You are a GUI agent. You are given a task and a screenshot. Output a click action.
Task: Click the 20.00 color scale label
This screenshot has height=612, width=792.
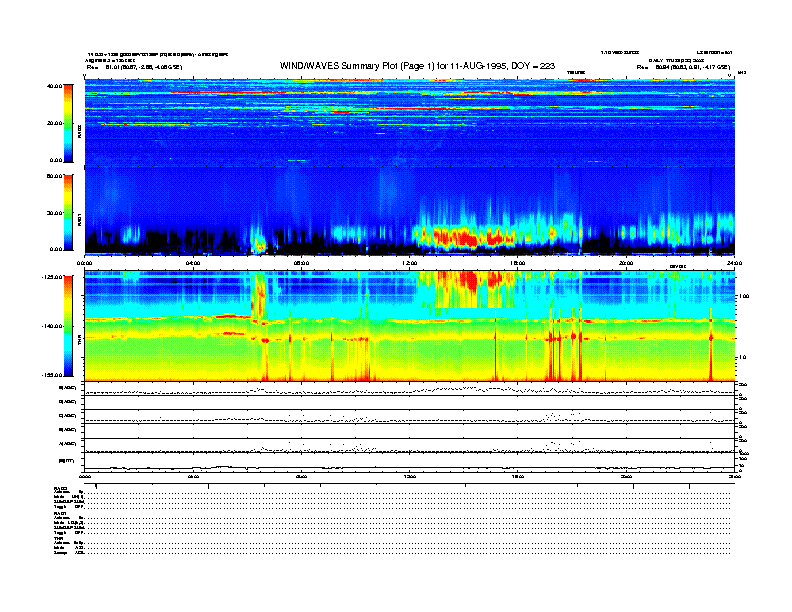(54, 123)
